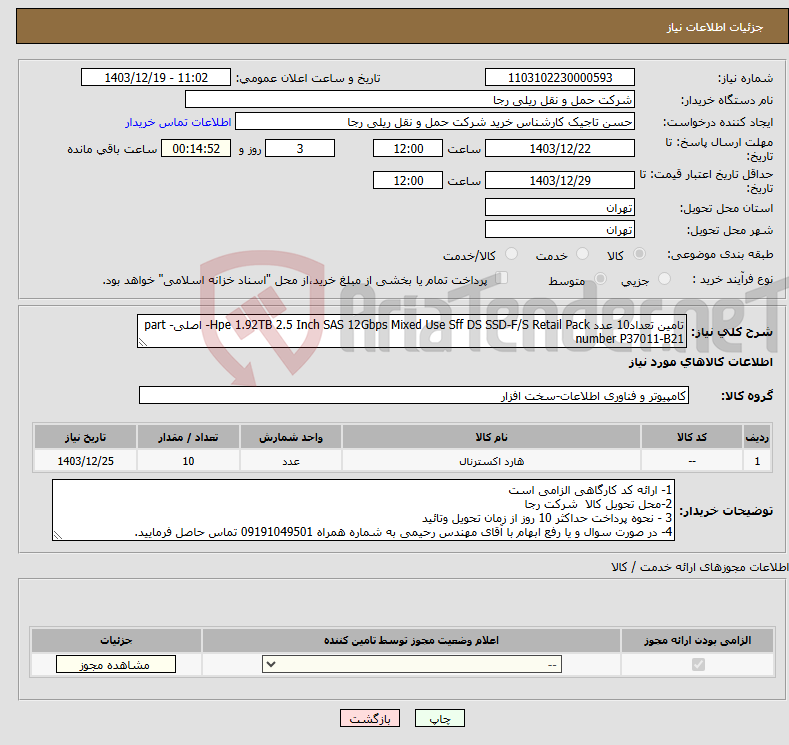Click the چاپ print button
This screenshot has width=789, height=745.
click(439, 718)
